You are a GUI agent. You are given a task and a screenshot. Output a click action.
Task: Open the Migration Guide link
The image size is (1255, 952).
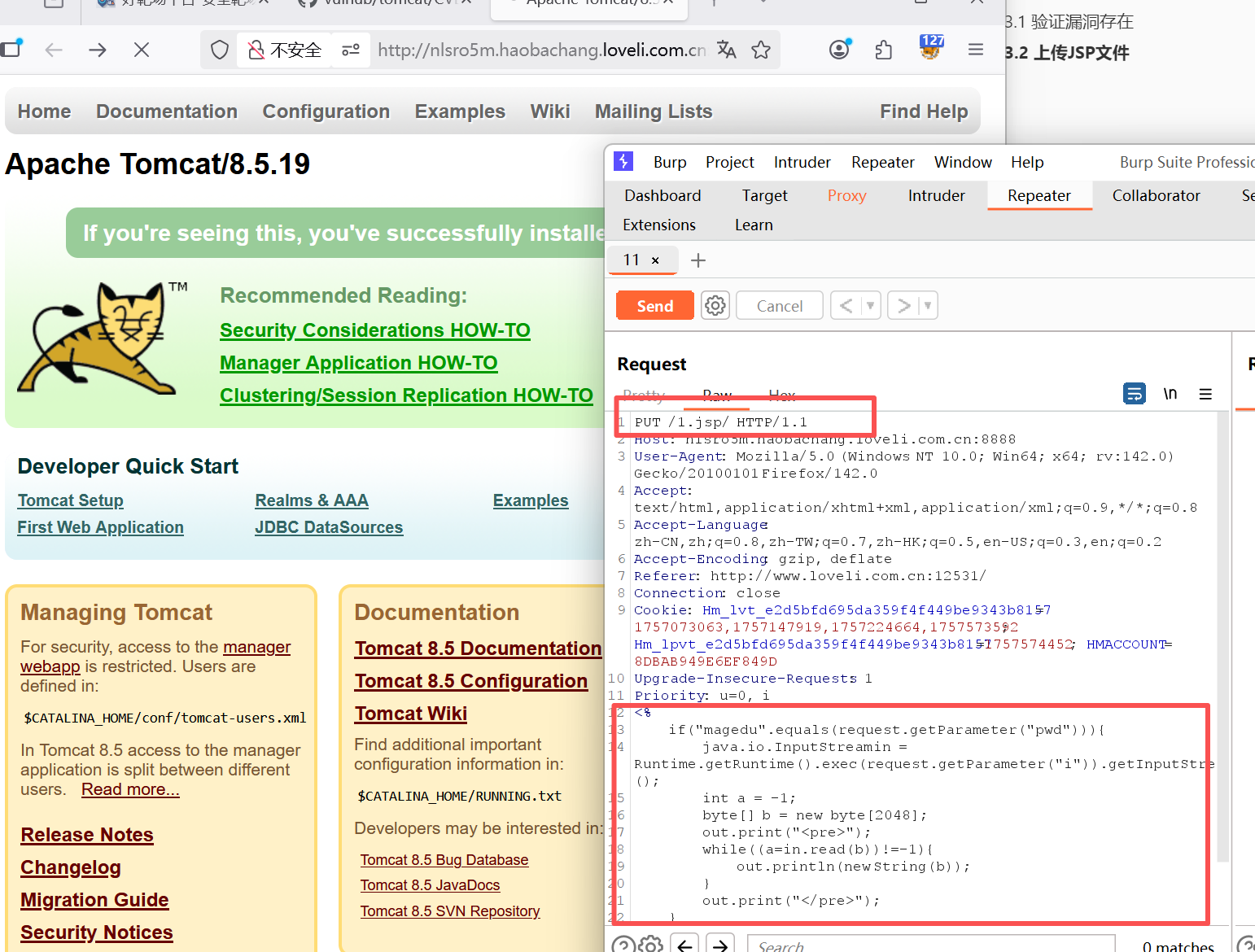pos(94,900)
